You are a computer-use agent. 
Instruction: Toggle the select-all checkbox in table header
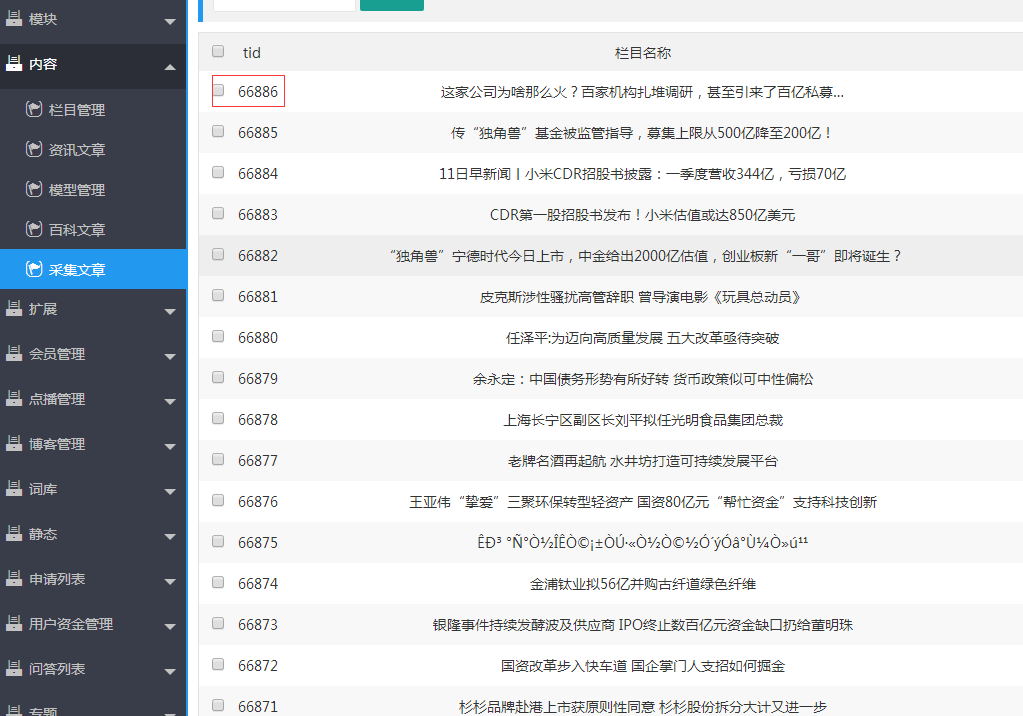[x=218, y=51]
